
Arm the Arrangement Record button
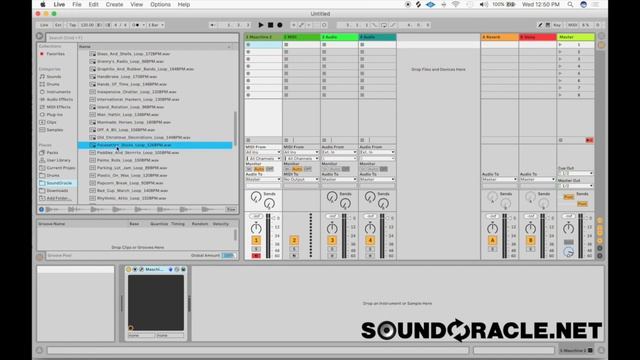[x=280, y=25]
